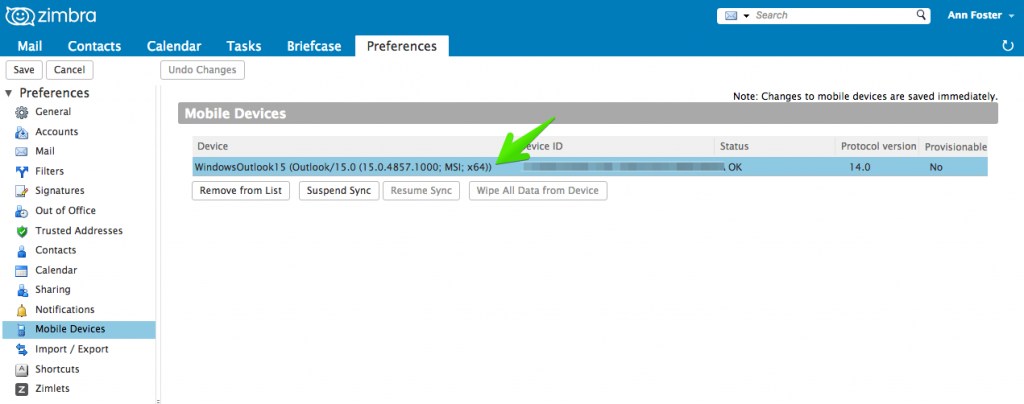Screen dimensions: 1024x404
Task: Collapse the Preferences tree
Action: 8,93
